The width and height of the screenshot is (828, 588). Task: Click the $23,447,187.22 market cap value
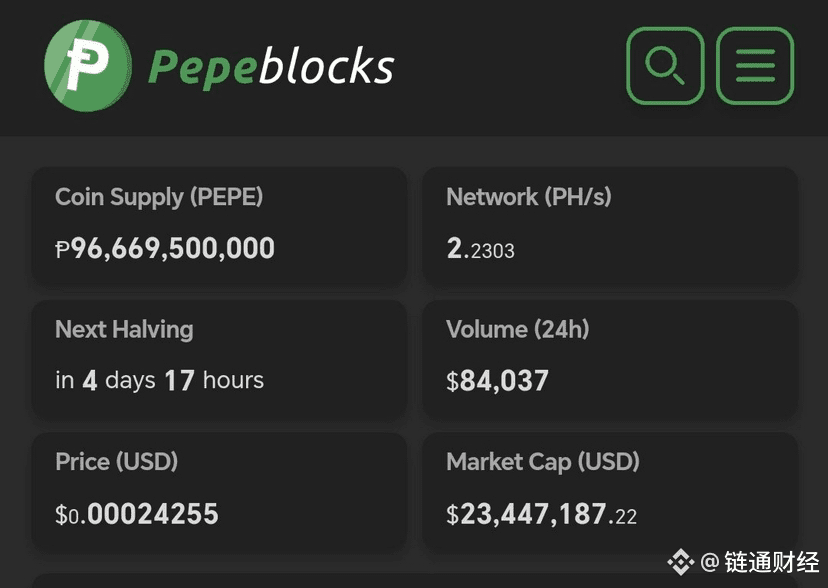coord(542,514)
